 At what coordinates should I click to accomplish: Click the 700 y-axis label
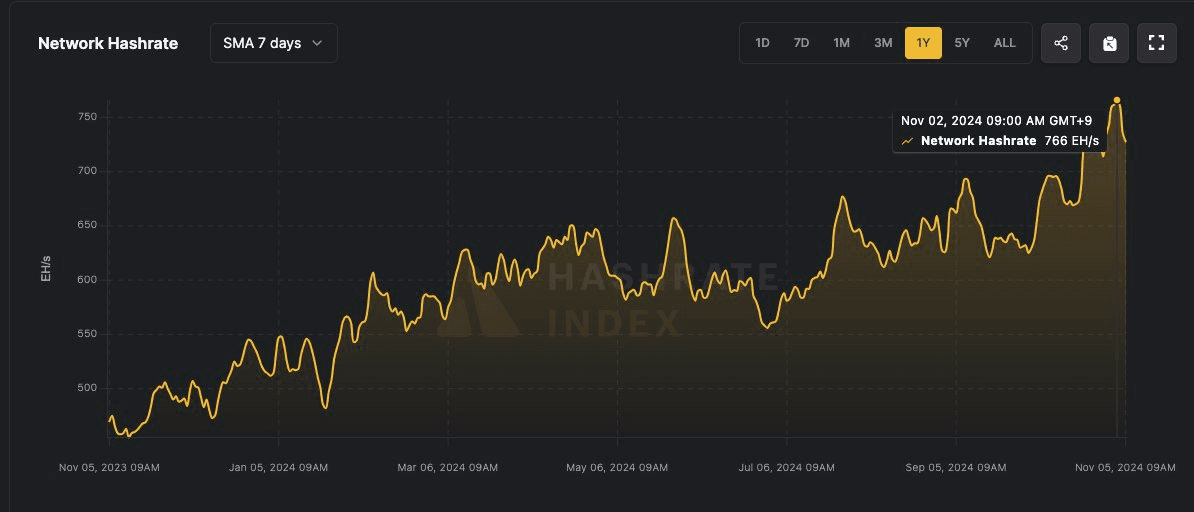click(x=88, y=171)
